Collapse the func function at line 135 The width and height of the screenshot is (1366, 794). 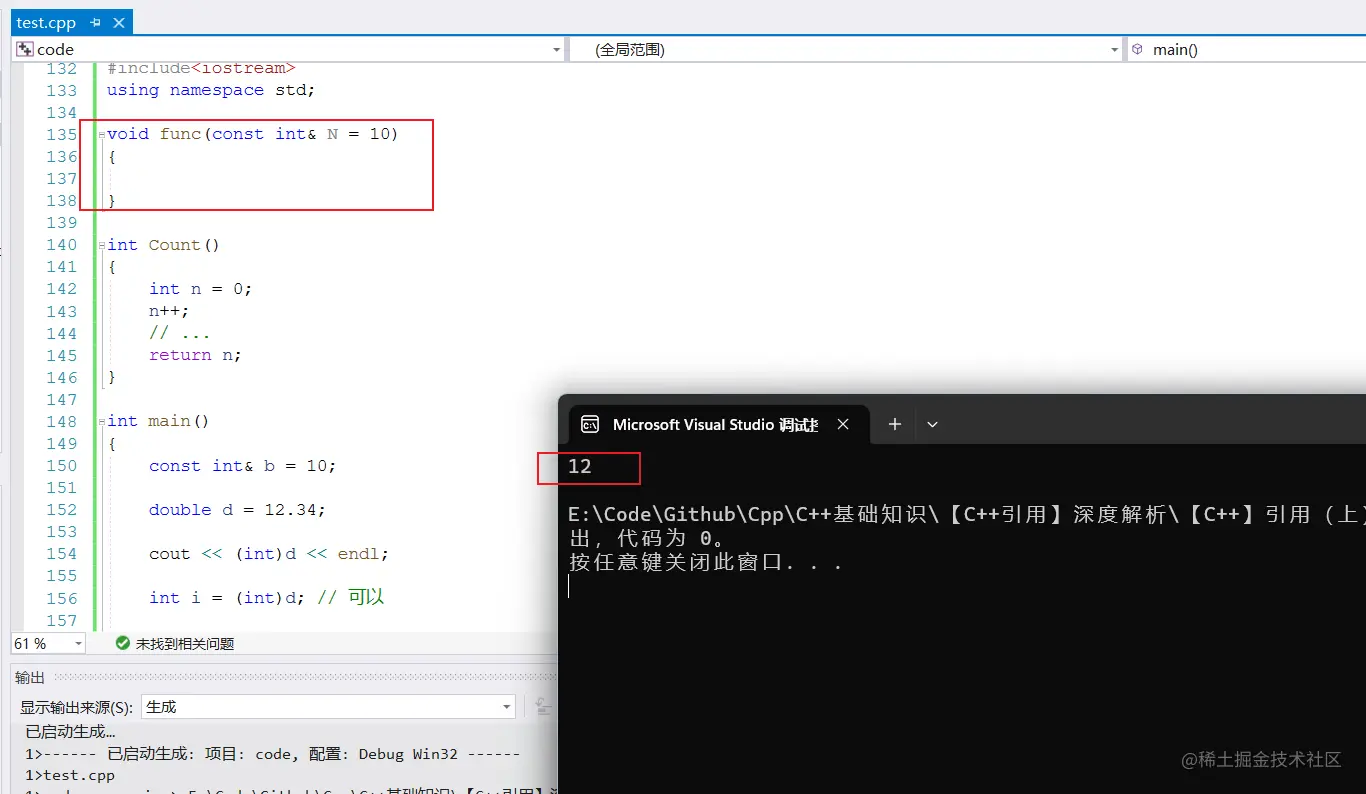(x=102, y=135)
